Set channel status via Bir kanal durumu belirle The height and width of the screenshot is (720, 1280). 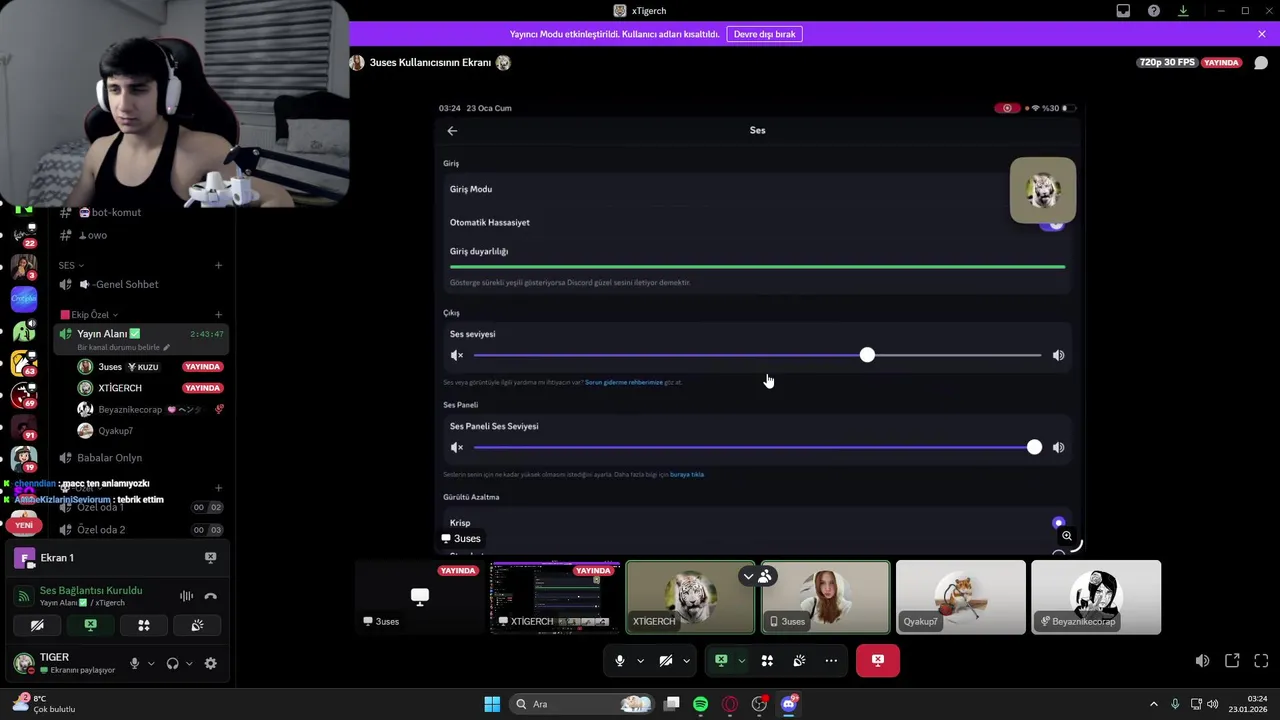click(124, 347)
